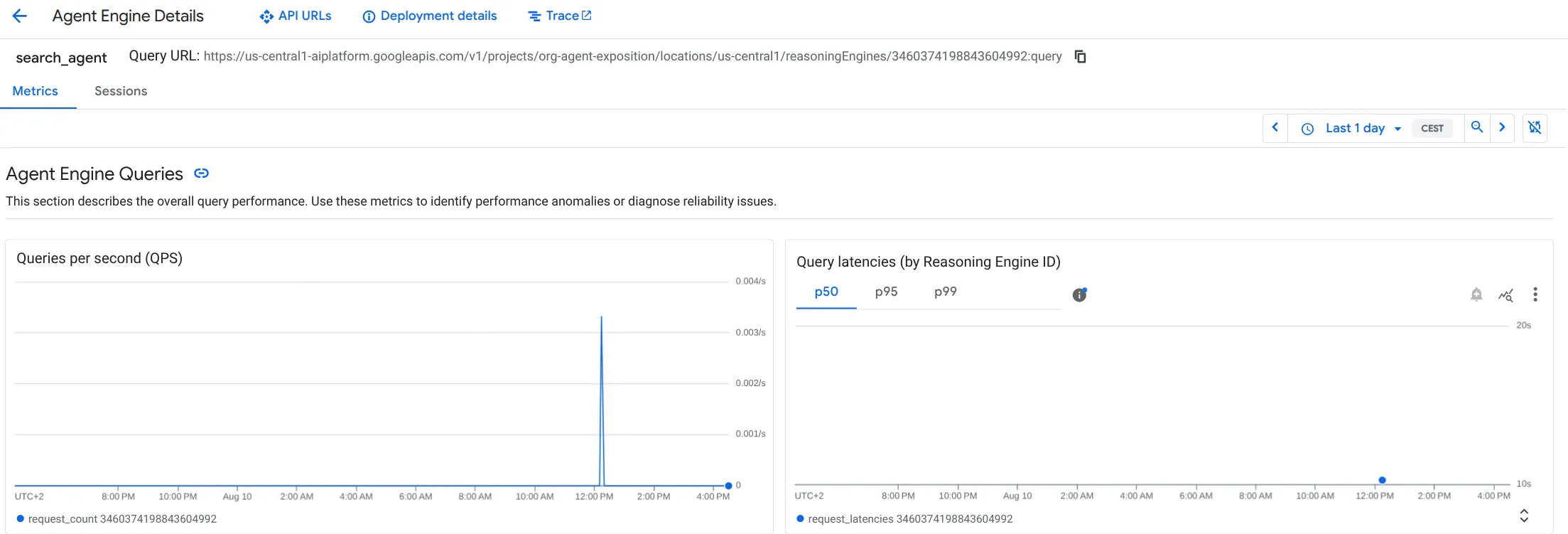Step to previous time range
The image size is (1568, 534).
(1275, 128)
